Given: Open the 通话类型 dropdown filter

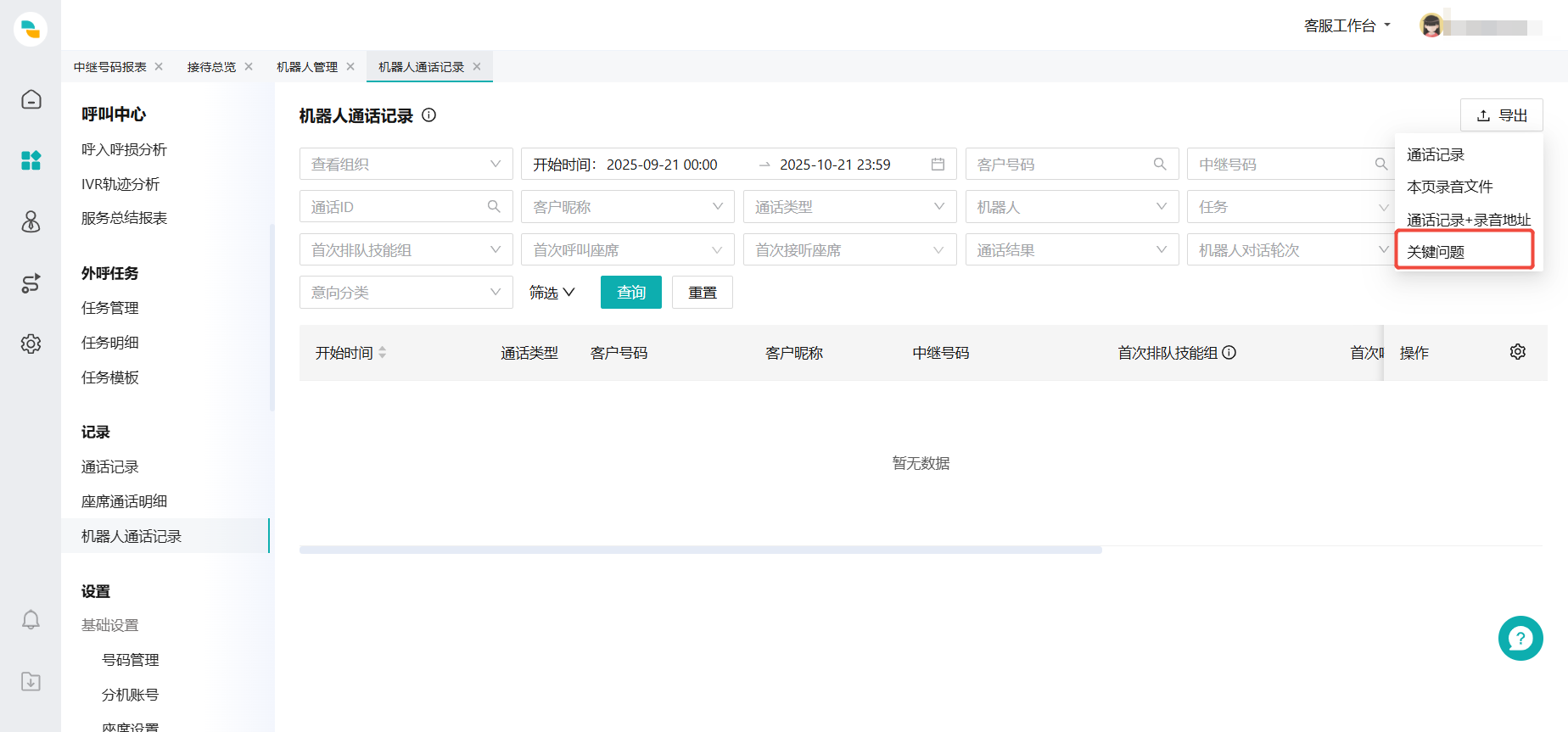Looking at the screenshot, I should pos(848,207).
